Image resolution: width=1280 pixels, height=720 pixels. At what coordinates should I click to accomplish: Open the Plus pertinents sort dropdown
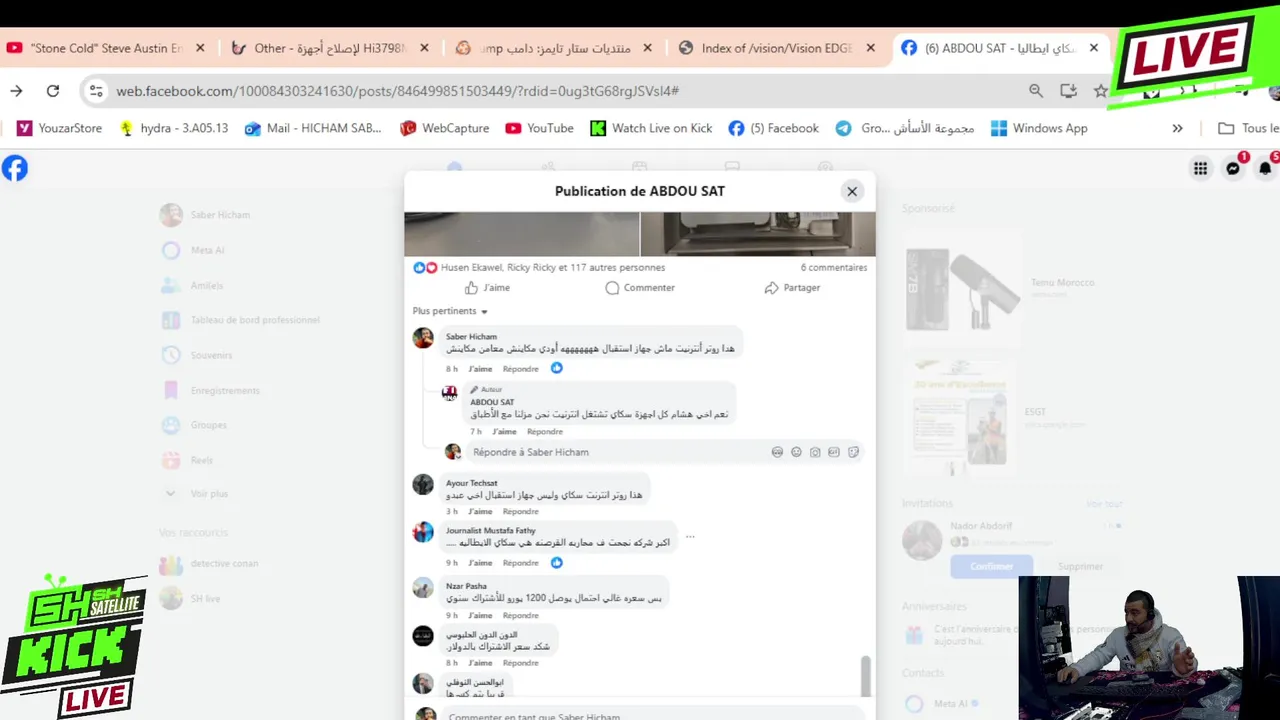[450, 311]
